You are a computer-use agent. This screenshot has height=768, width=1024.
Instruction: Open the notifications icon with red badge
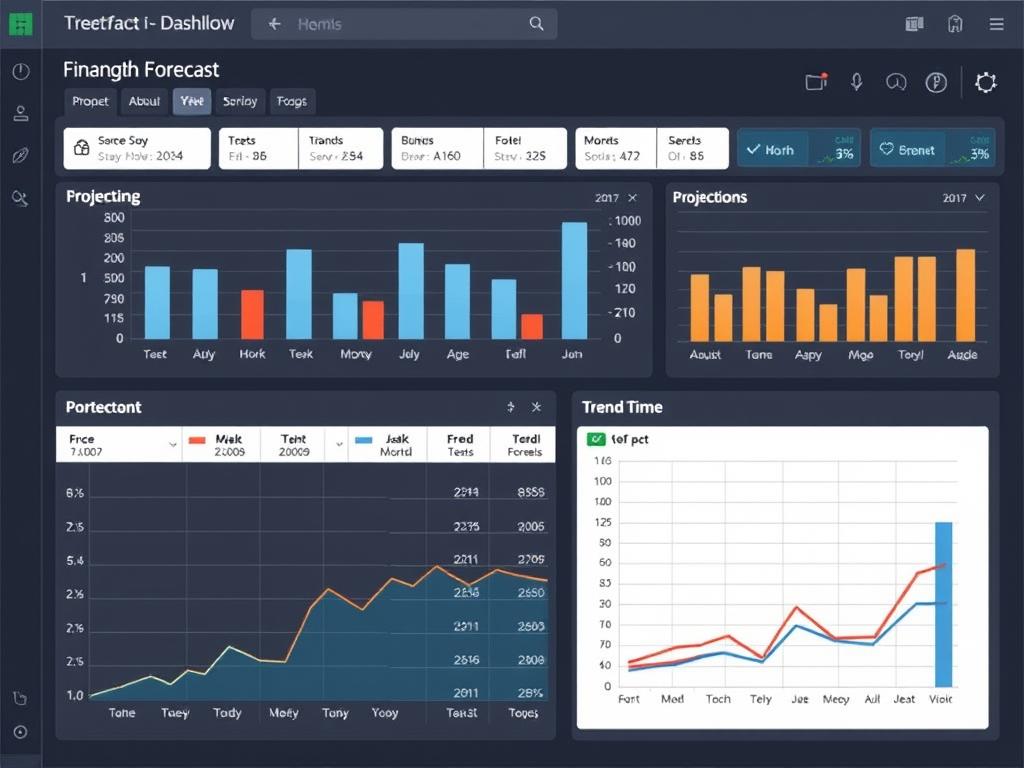(x=815, y=83)
